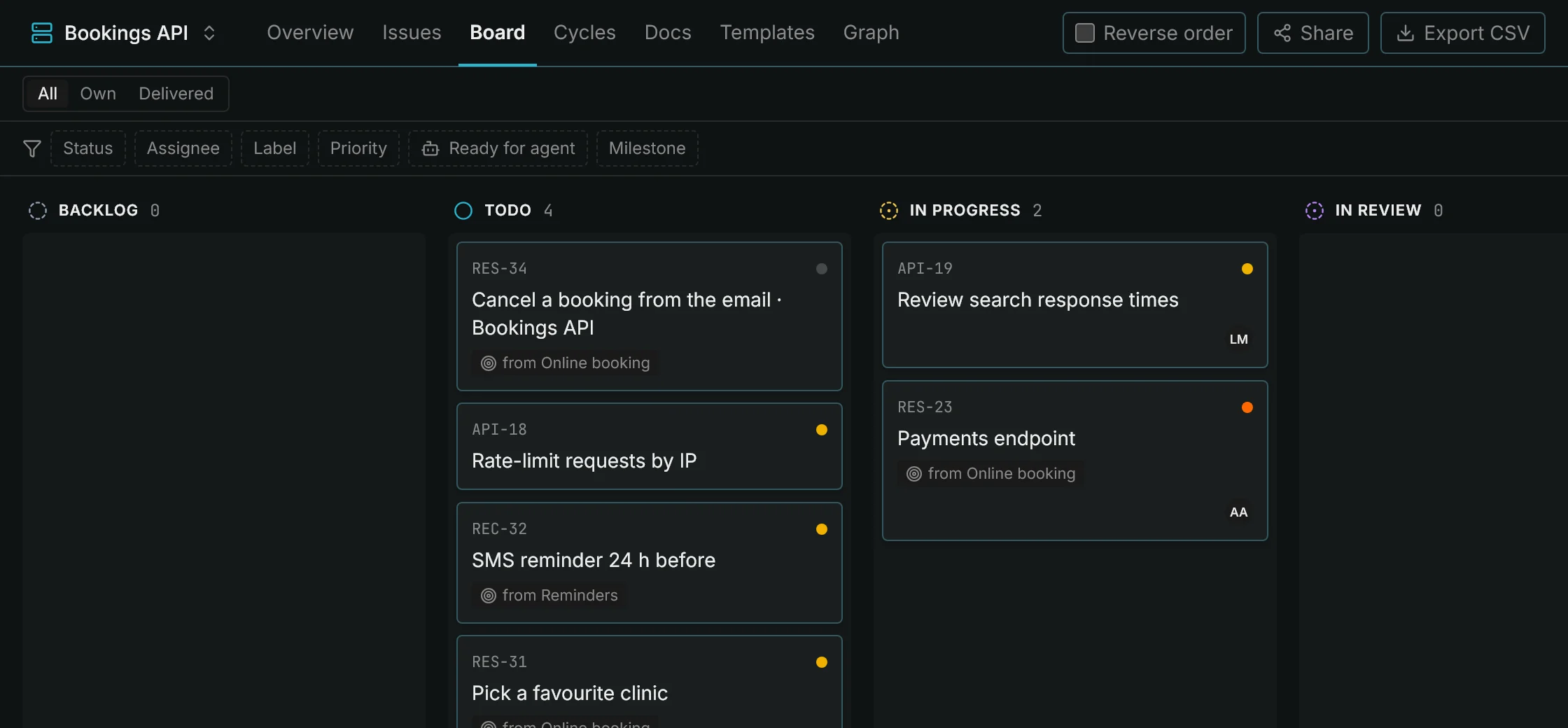Click the Backlog dashed circle status icon
Image resolution: width=1568 pixels, height=728 pixels.
pos(38,211)
